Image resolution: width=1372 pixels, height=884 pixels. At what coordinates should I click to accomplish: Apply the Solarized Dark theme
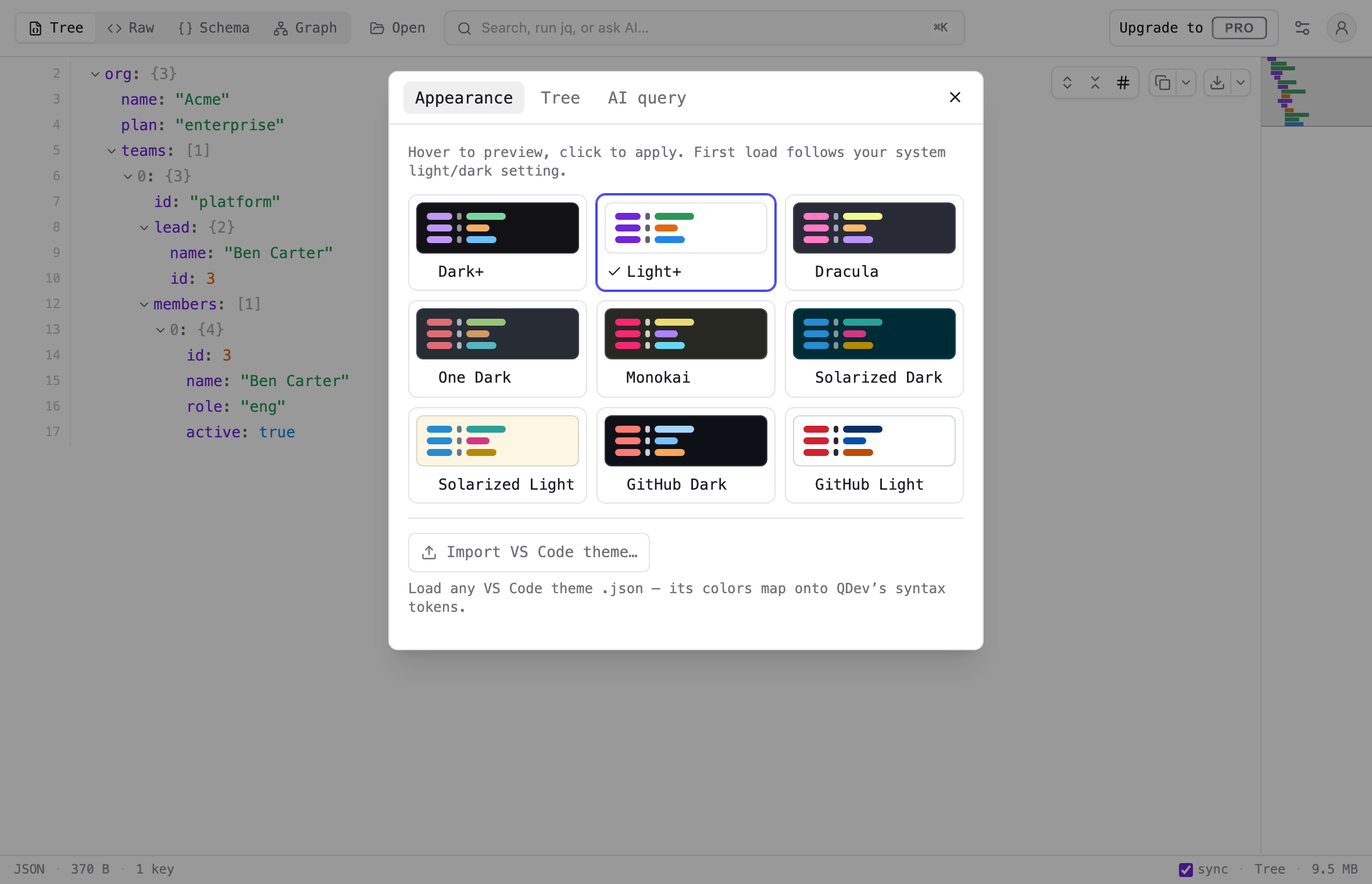(874, 348)
